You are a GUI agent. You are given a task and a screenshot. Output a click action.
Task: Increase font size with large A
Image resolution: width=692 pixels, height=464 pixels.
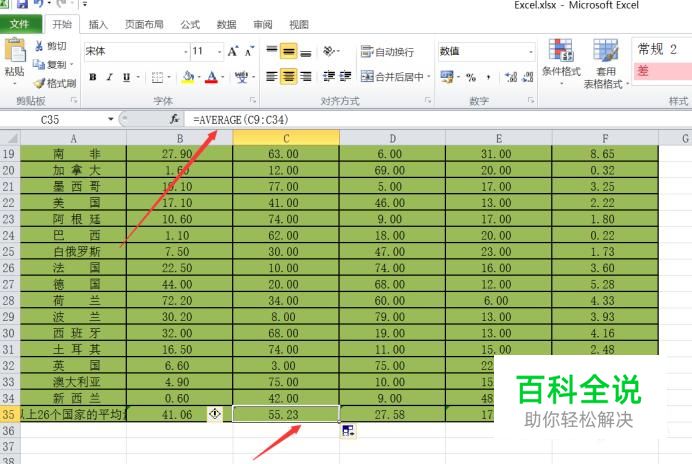pyautogui.click(x=233, y=51)
